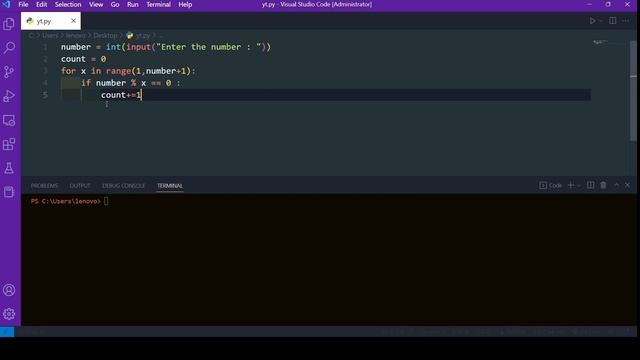Open the new terminal launch profile dropdown

(x=579, y=185)
